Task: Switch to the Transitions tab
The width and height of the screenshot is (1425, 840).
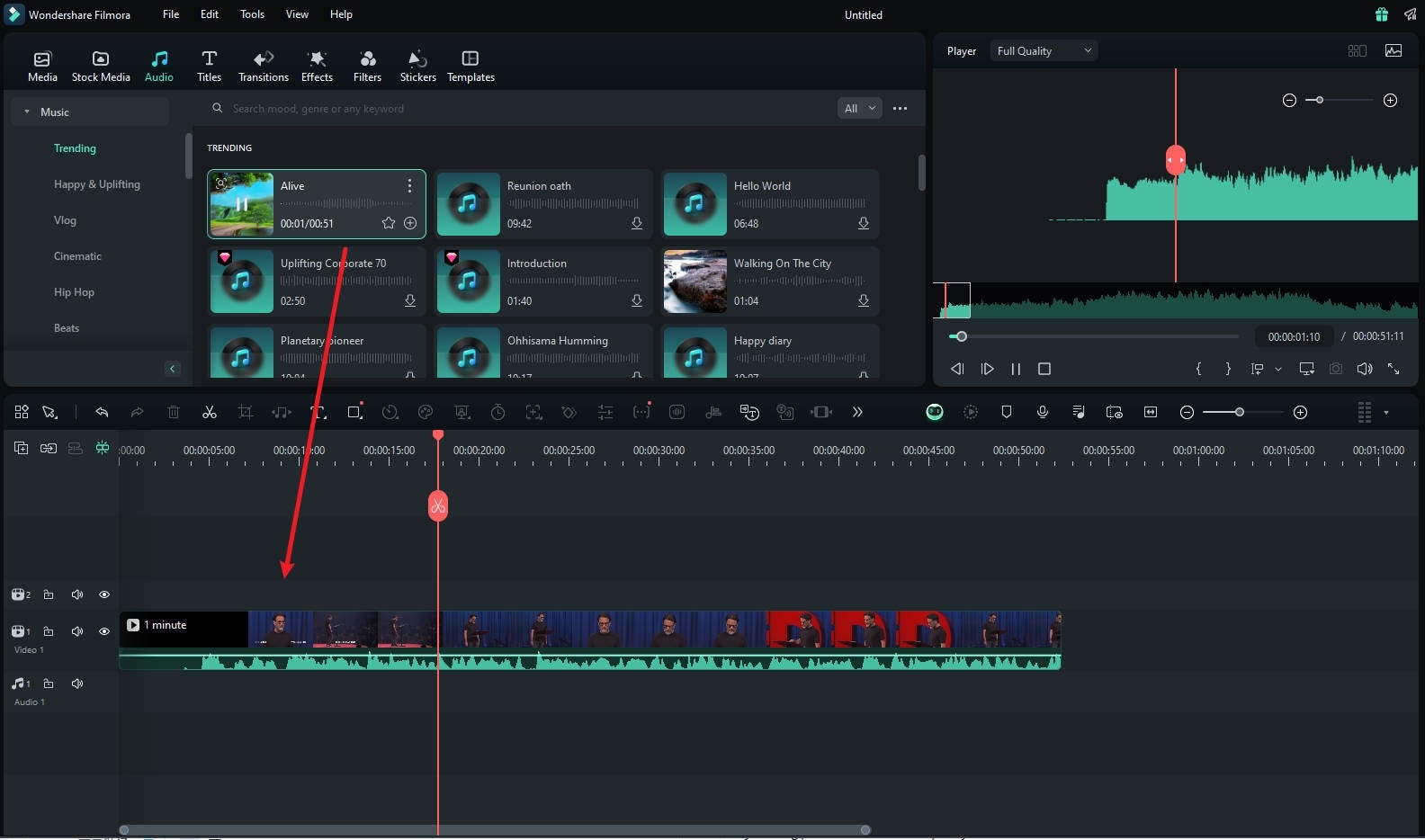Action: (264, 67)
